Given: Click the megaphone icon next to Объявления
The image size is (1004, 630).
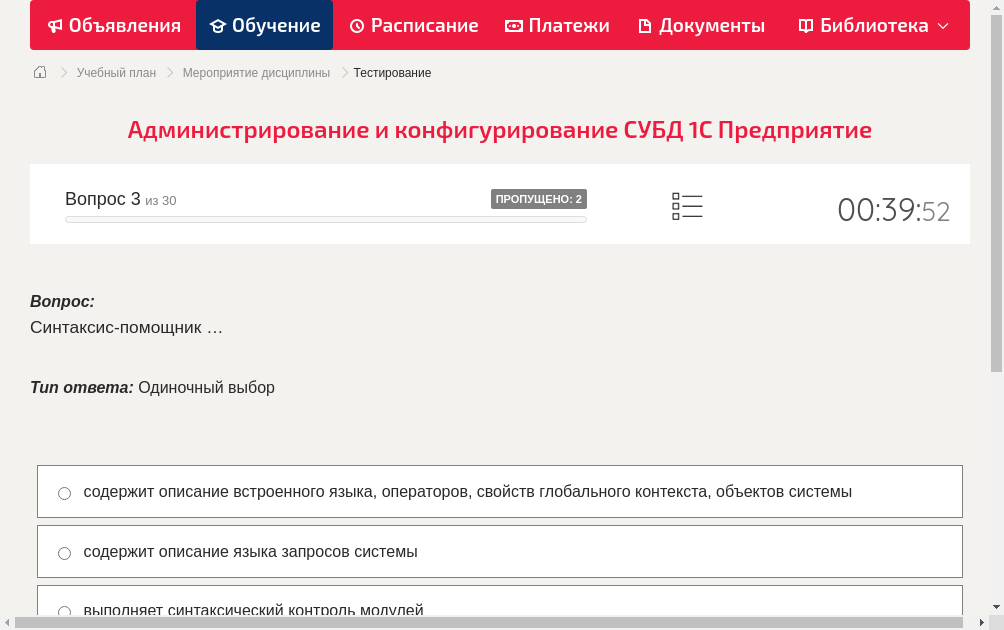Looking at the screenshot, I should (x=55, y=25).
